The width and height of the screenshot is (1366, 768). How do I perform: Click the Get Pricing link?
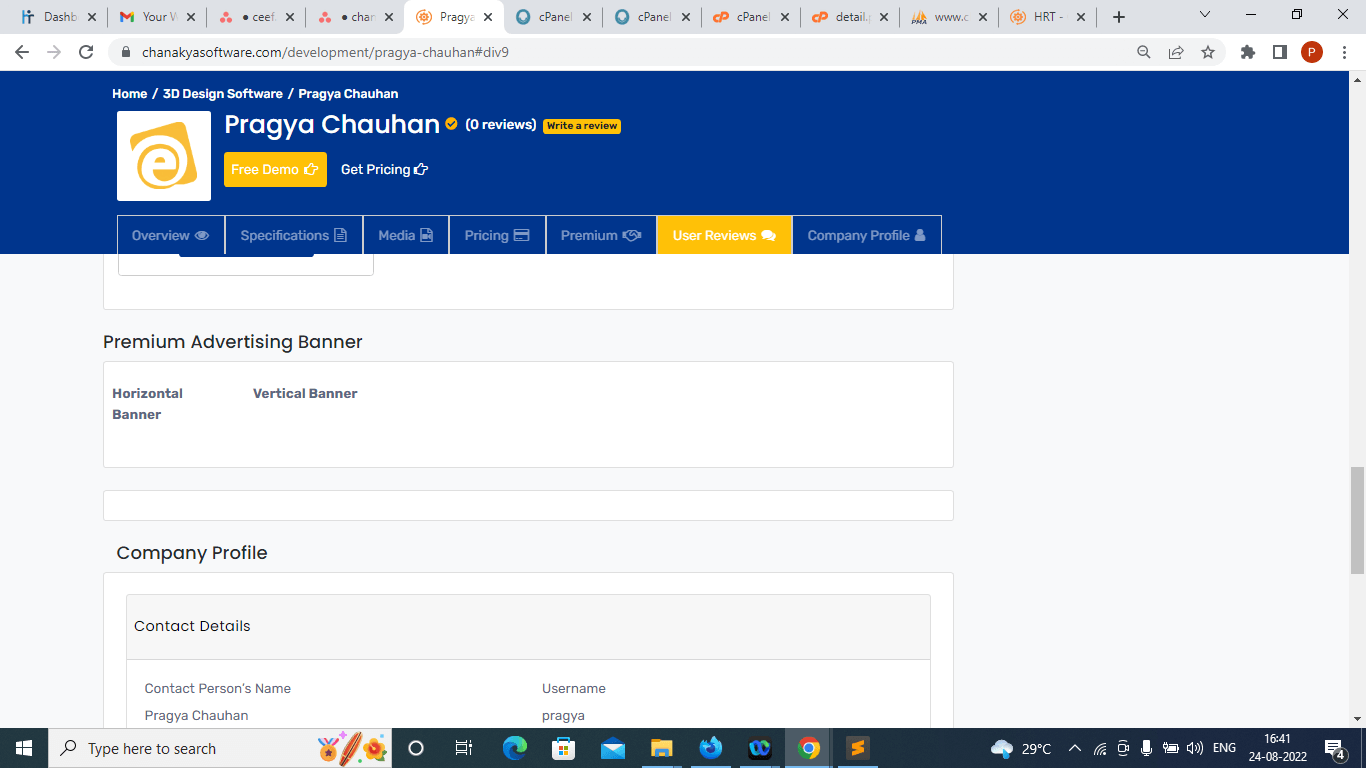pyautogui.click(x=384, y=169)
